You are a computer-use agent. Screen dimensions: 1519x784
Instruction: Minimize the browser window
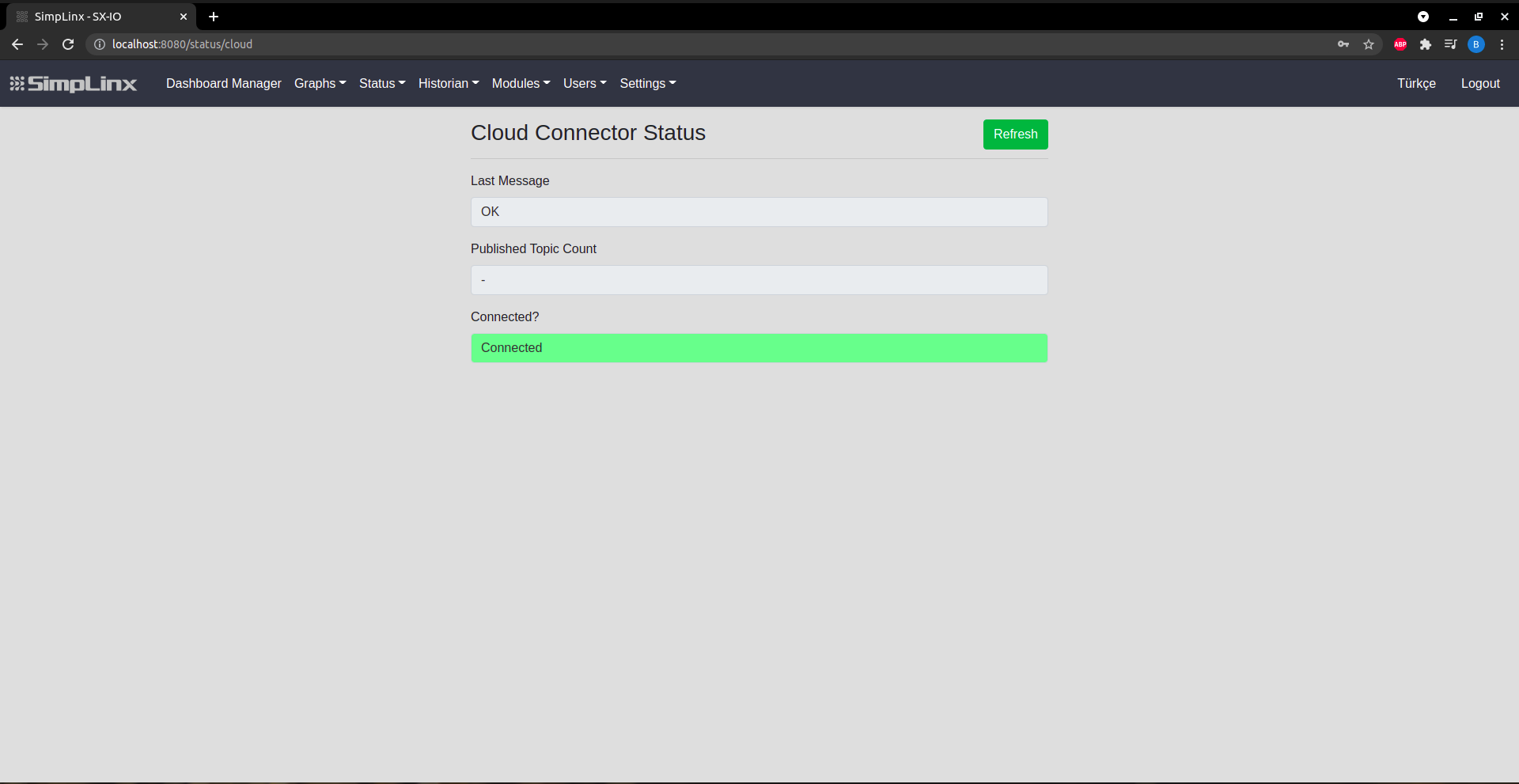pos(1453,17)
